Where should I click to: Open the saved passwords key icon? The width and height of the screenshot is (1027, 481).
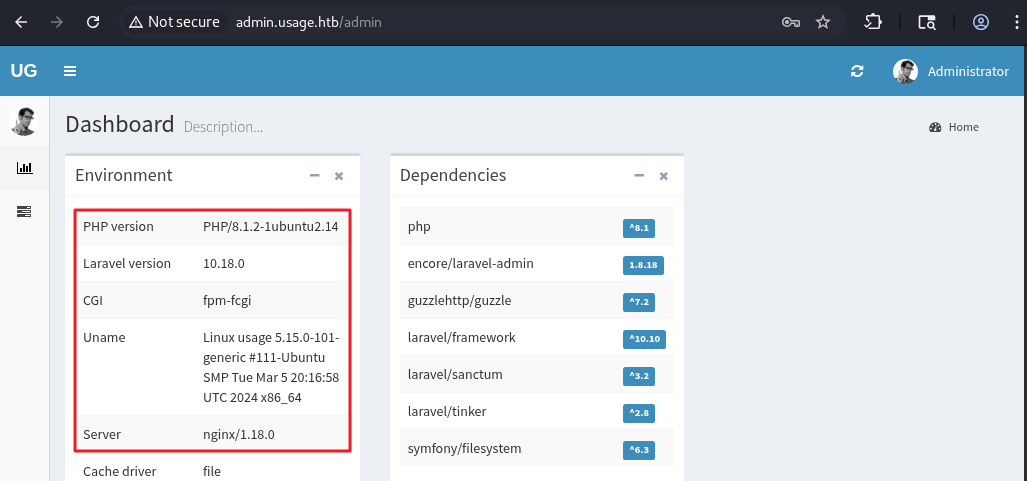pos(790,21)
